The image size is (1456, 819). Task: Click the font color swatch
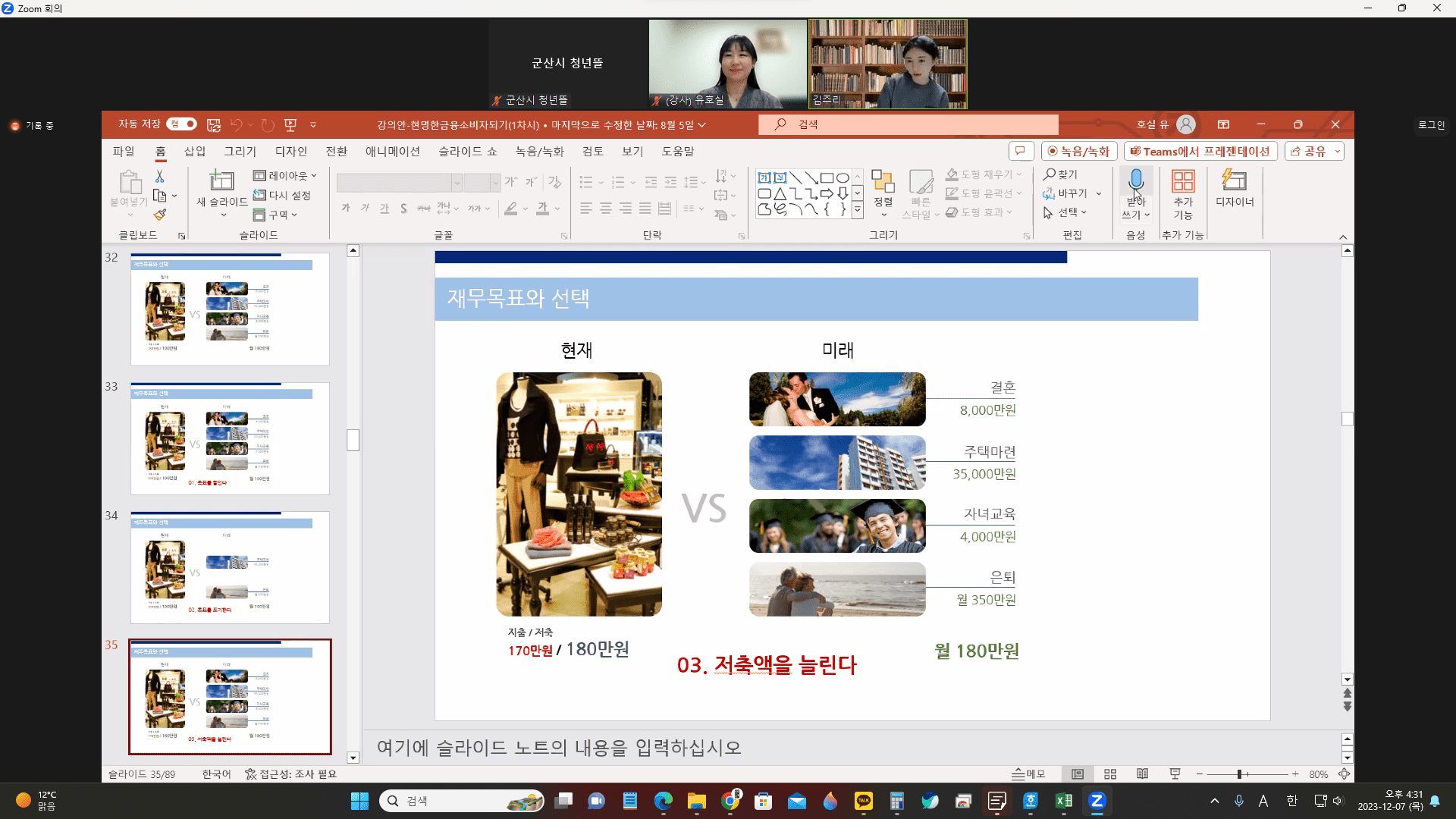542,208
